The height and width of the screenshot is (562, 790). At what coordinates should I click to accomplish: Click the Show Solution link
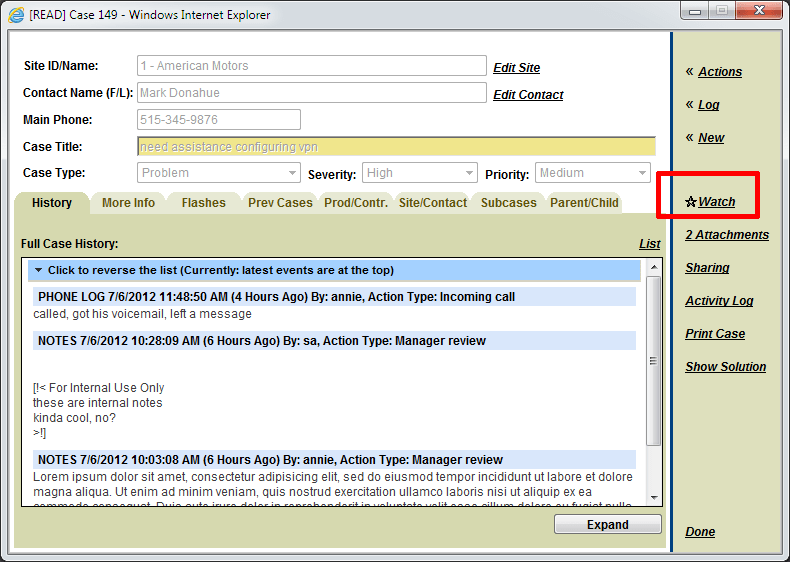(x=726, y=367)
